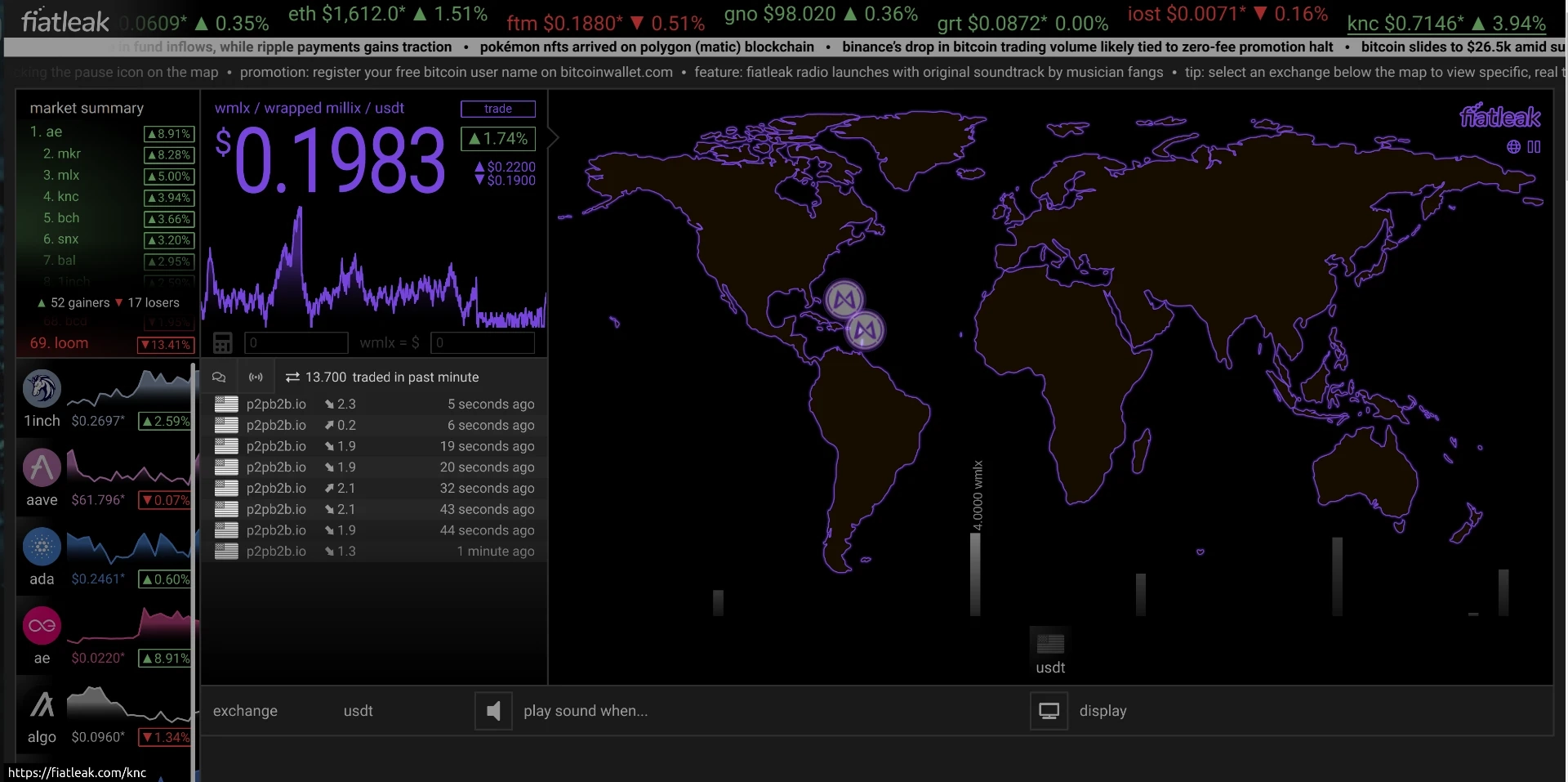Click the 1.74% change badge
Screen dimensions: 1568x782
[x=498, y=139]
